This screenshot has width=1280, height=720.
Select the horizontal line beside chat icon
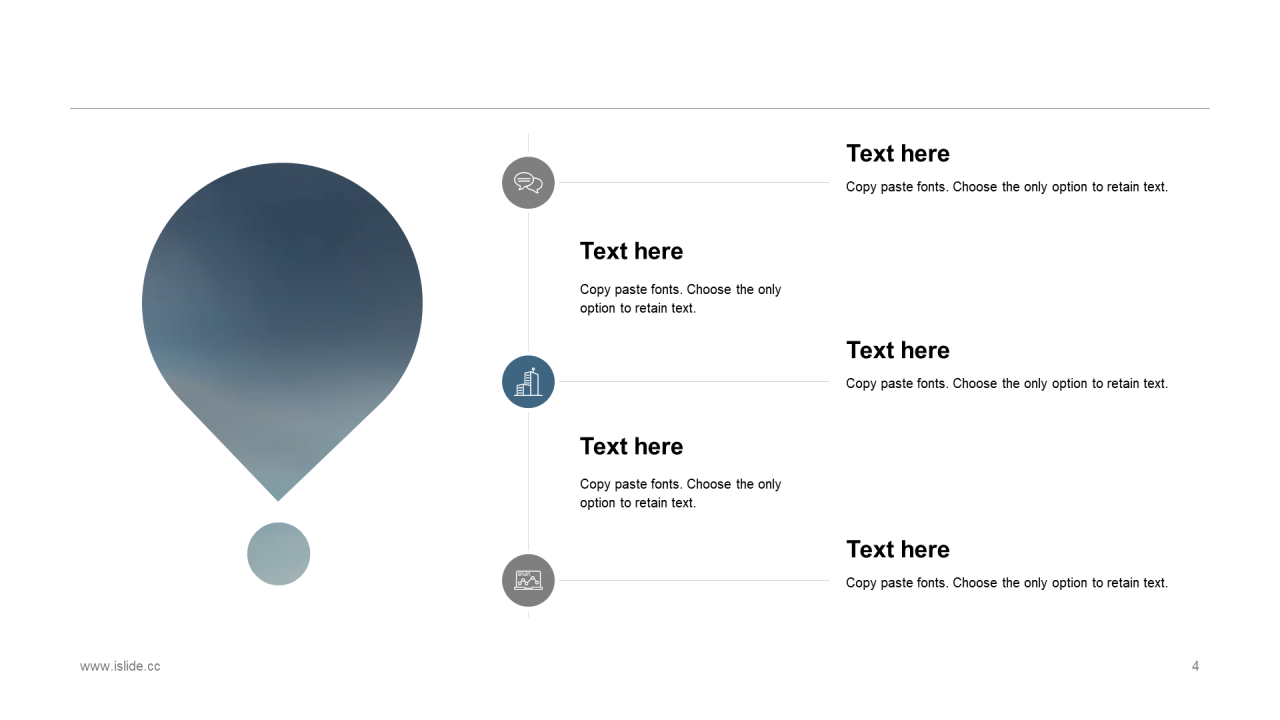click(x=694, y=183)
